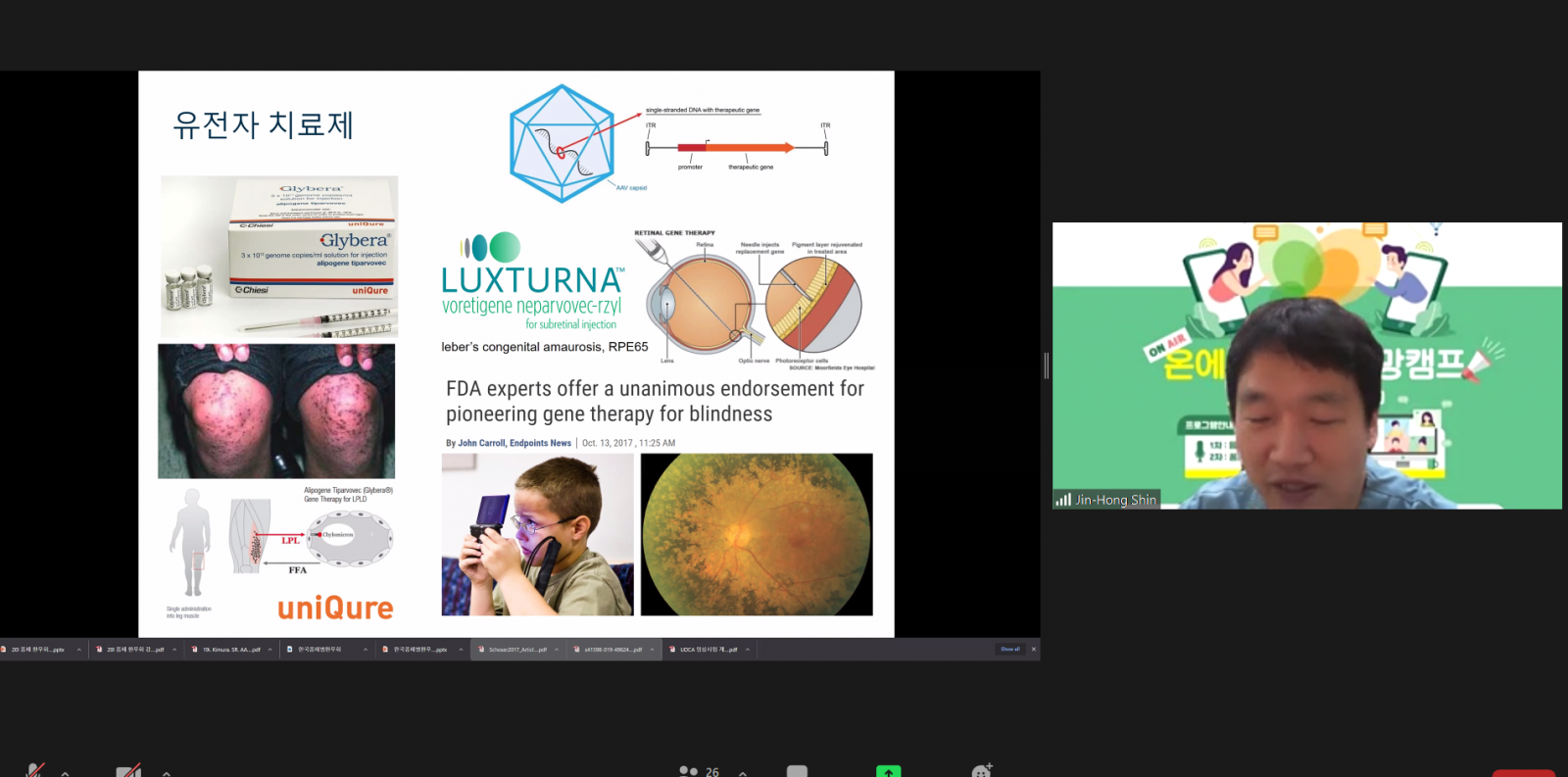Click the retinal fundus photo on slide
Screen dimensions: 1568x777
click(x=757, y=534)
